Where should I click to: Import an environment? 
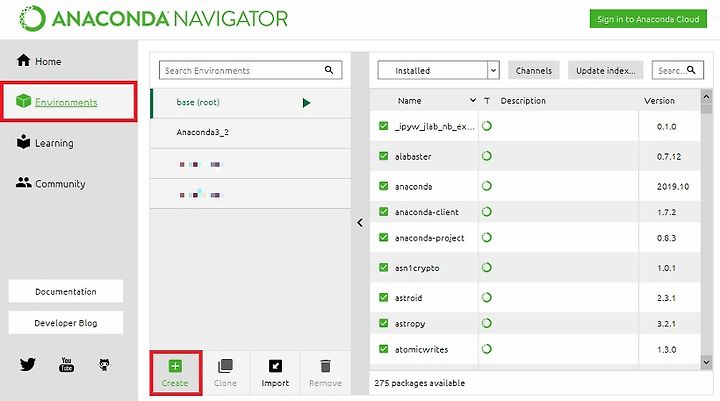click(275, 373)
